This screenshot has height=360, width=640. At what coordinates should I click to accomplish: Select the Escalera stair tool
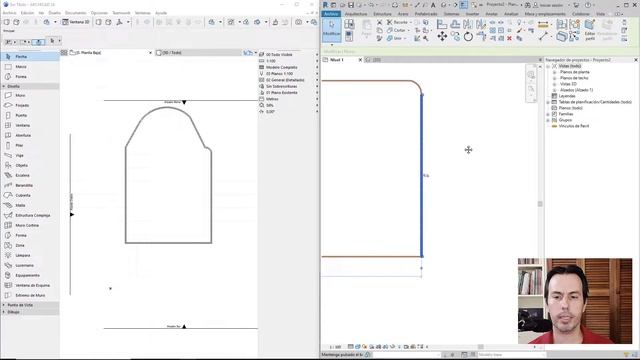pos(29,175)
